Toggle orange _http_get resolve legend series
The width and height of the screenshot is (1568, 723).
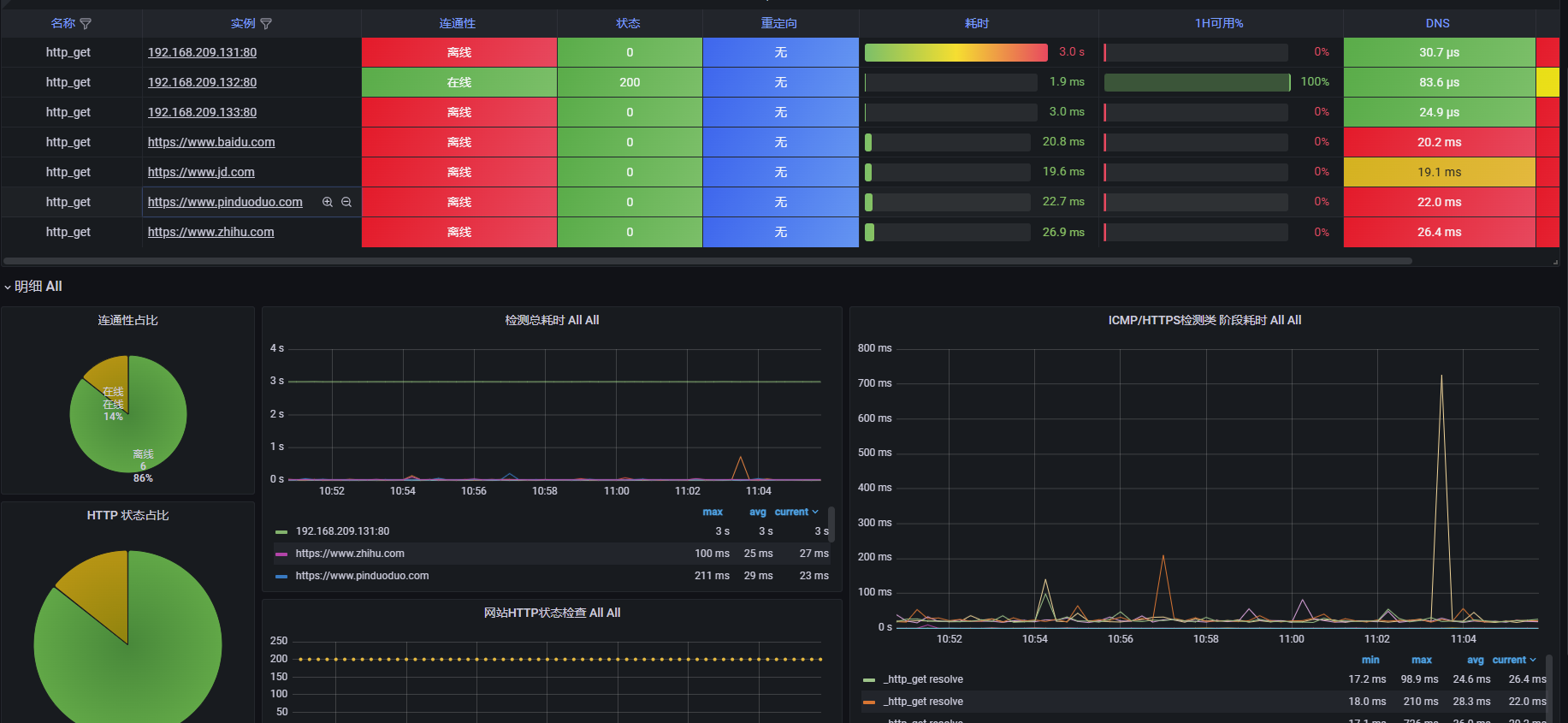point(923,702)
